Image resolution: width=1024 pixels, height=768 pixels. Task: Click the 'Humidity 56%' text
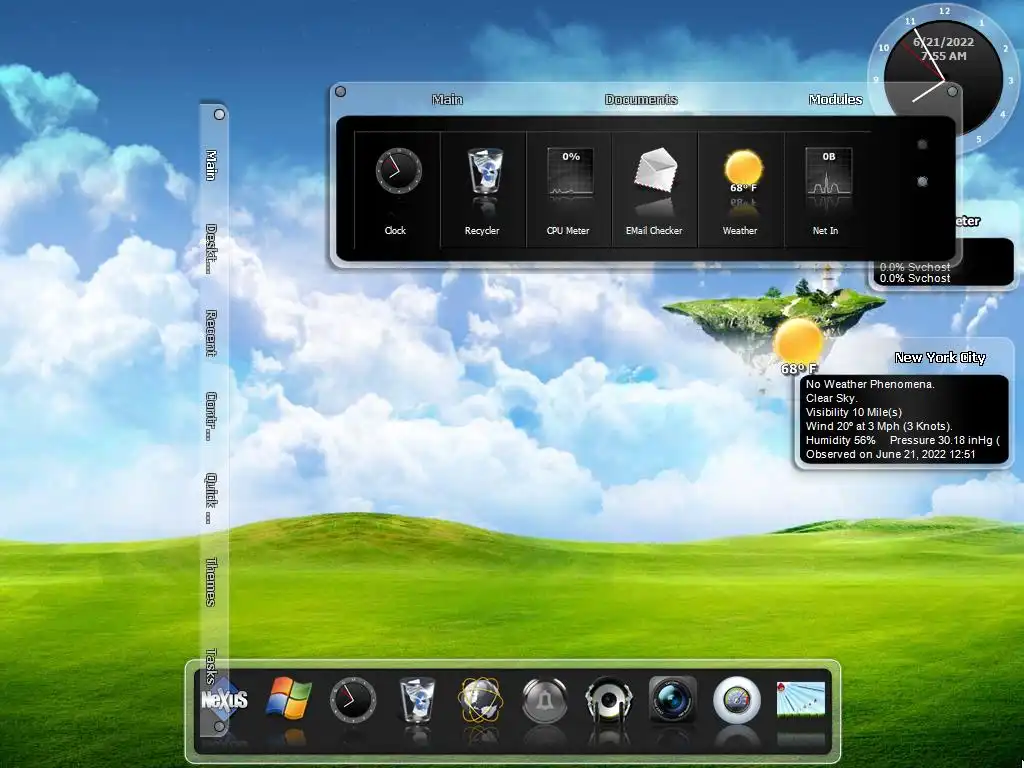coord(840,440)
